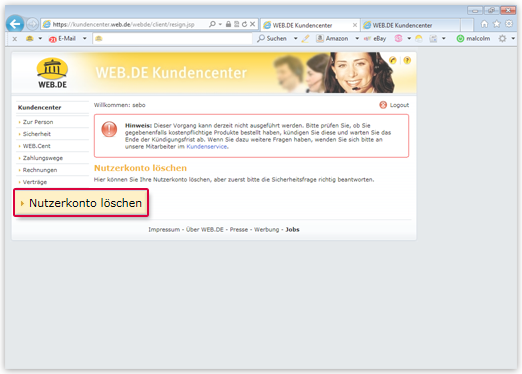Screen dimensions: 522x374
Task: Expand dropdown next to WEB.DE toolbar logo
Action: click(40, 39)
